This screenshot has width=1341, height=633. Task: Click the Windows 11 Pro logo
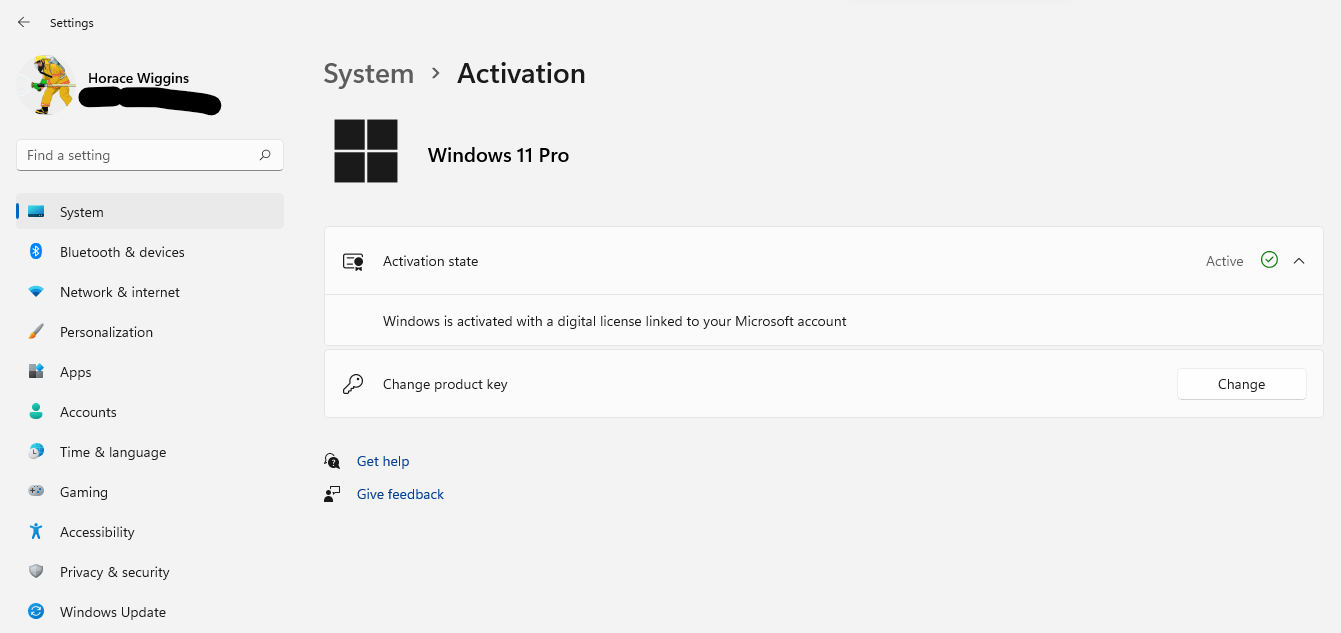point(366,151)
